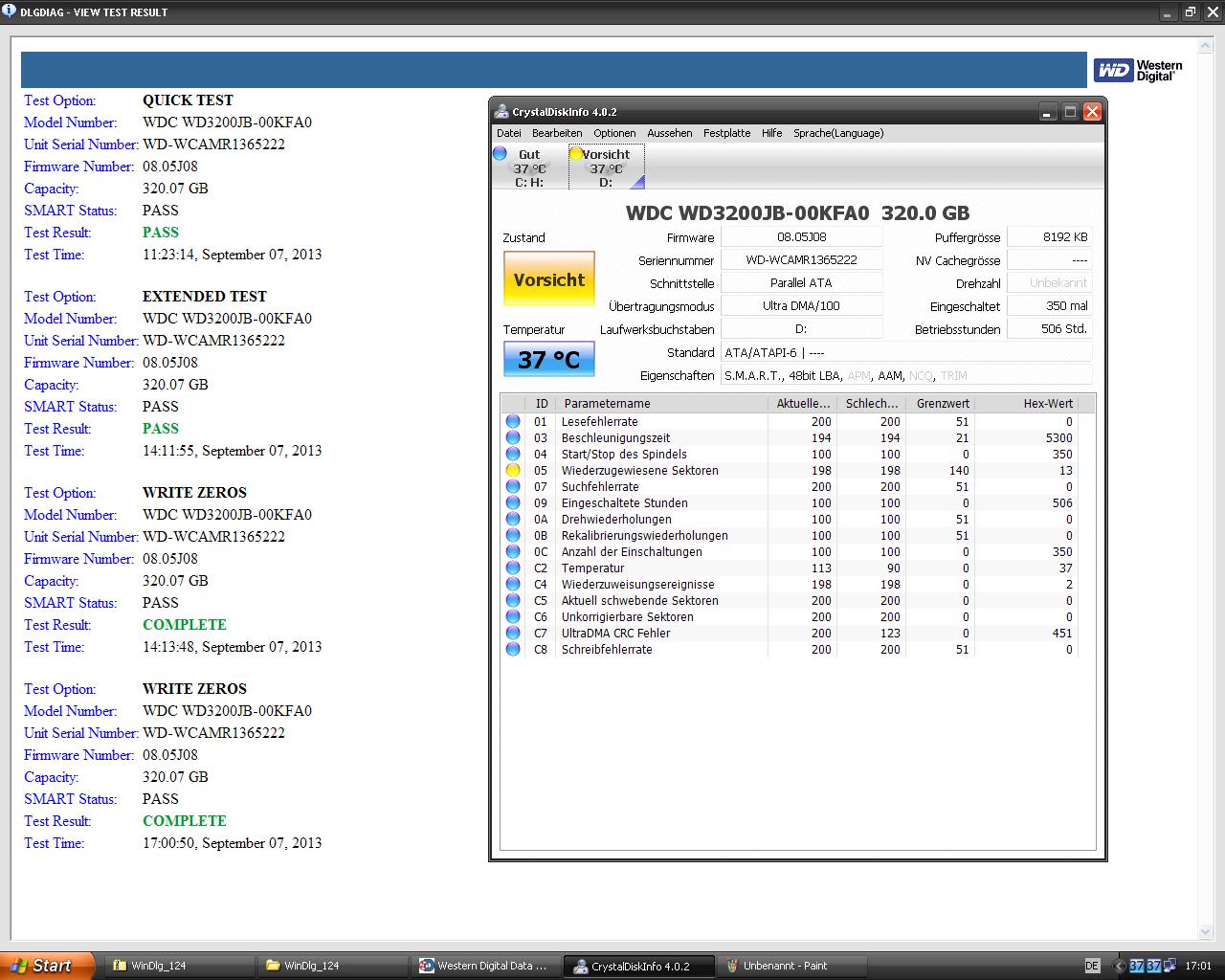Switch to Western Digital Data taskbar button

tap(484, 966)
